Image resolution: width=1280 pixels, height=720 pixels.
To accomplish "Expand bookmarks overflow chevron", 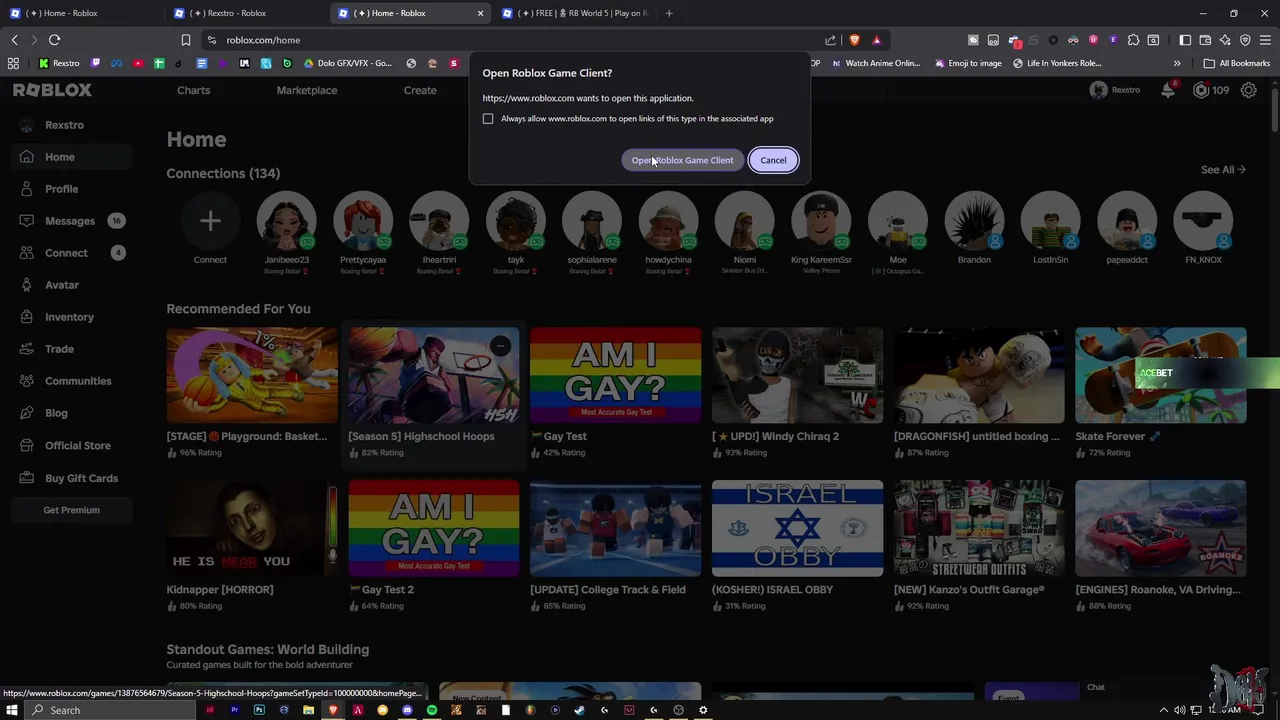I will point(1177,63).
